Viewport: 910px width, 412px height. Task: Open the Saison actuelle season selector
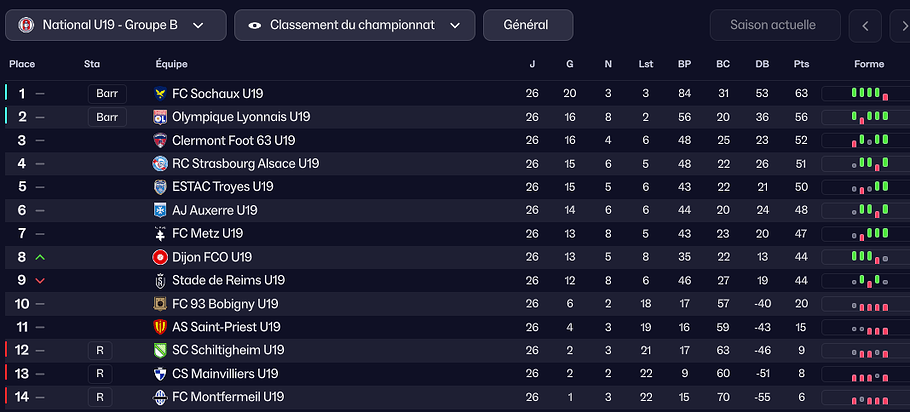tap(773, 25)
